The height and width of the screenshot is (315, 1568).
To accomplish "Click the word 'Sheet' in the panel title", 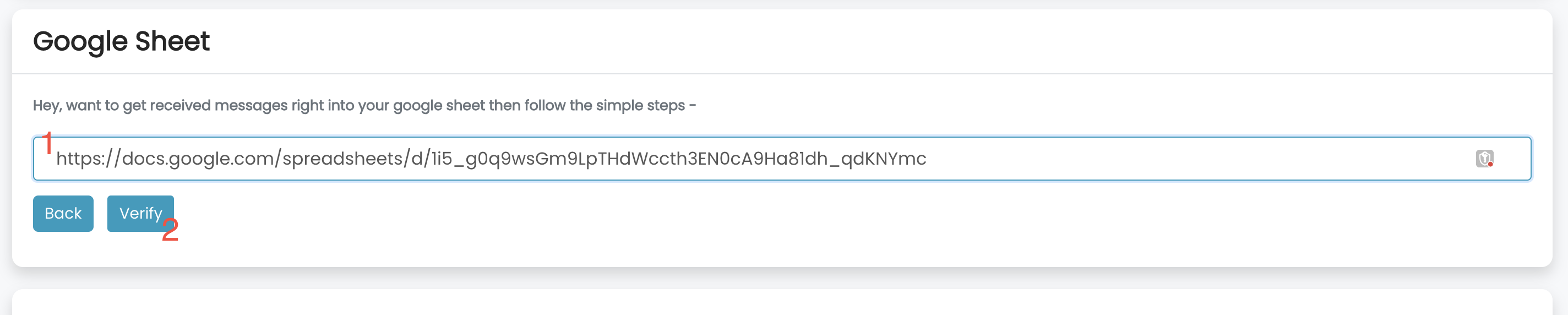I will point(172,41).
